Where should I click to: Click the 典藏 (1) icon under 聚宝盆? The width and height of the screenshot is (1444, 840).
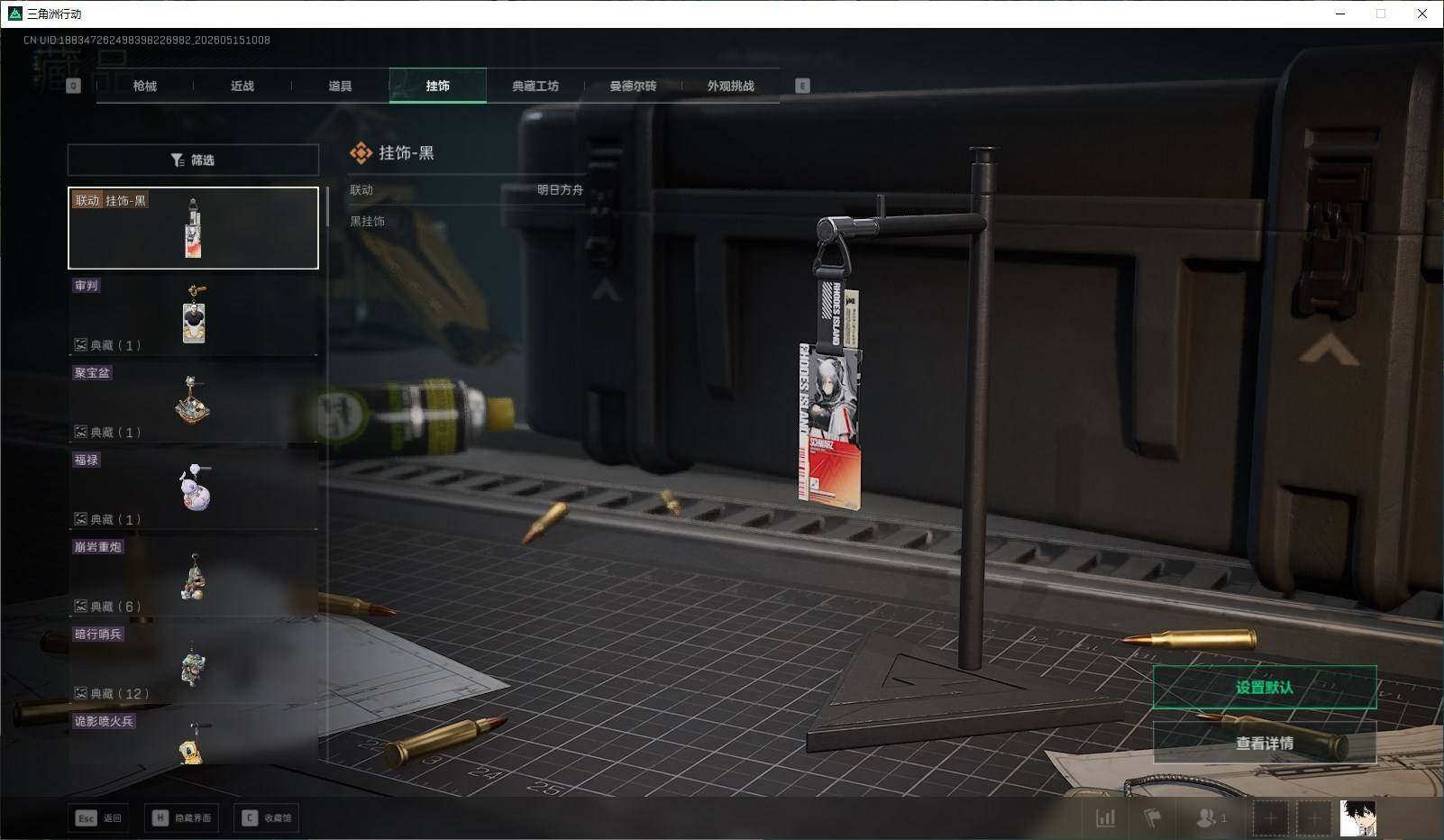click(80, 432)
